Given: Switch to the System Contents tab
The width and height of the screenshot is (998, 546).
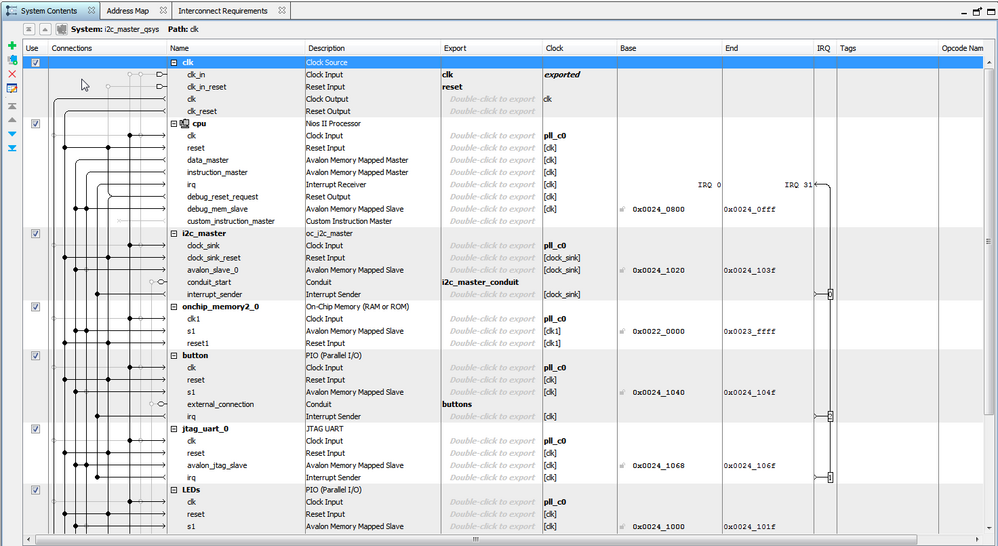Looking at the screenshot, I should (49, 11).
